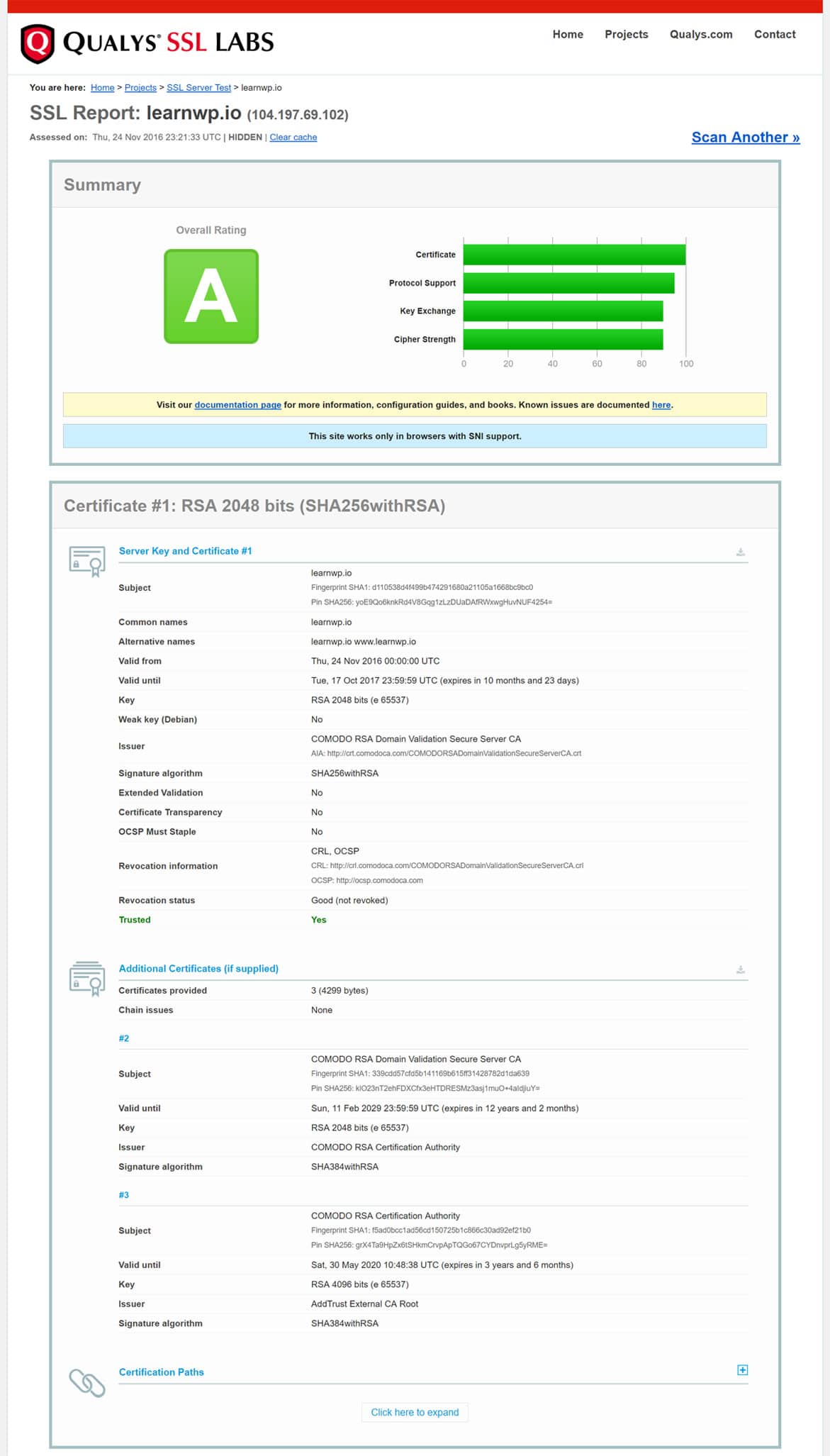Viewport: 830px width, 1456px height.
Task: Click the green overall rating A badge
Action: tap(211, 296)
